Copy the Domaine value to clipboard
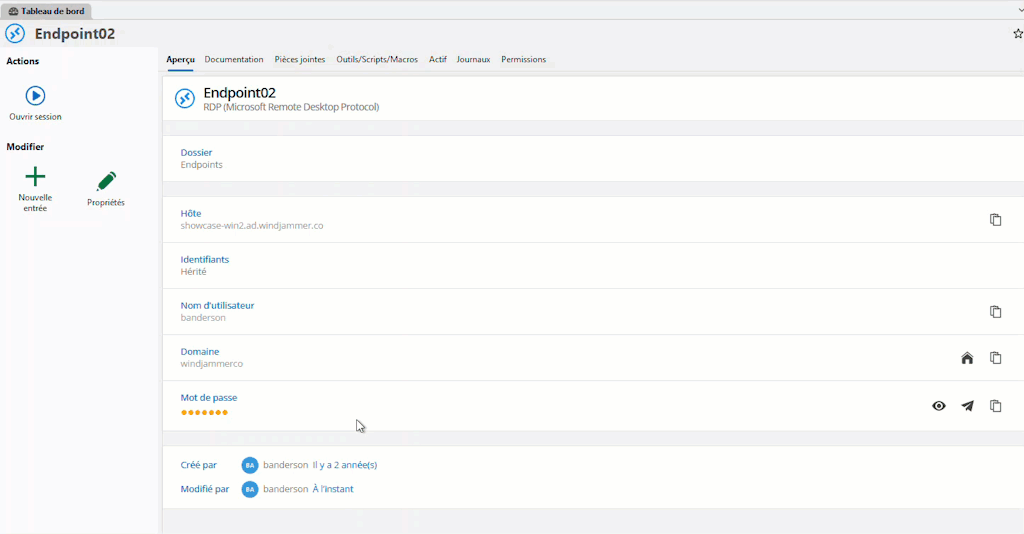Viewport: 1024px width, 534px height. (995, 358)
